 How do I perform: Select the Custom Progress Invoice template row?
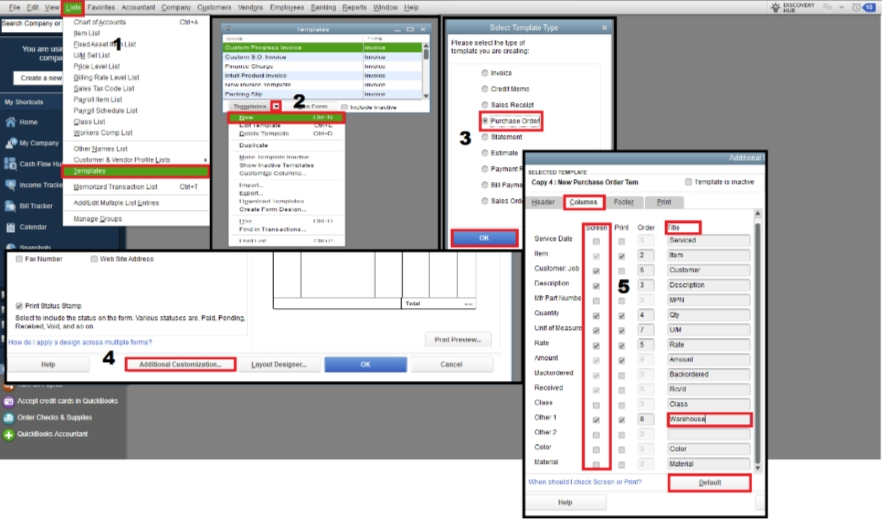tap(322, 48)
